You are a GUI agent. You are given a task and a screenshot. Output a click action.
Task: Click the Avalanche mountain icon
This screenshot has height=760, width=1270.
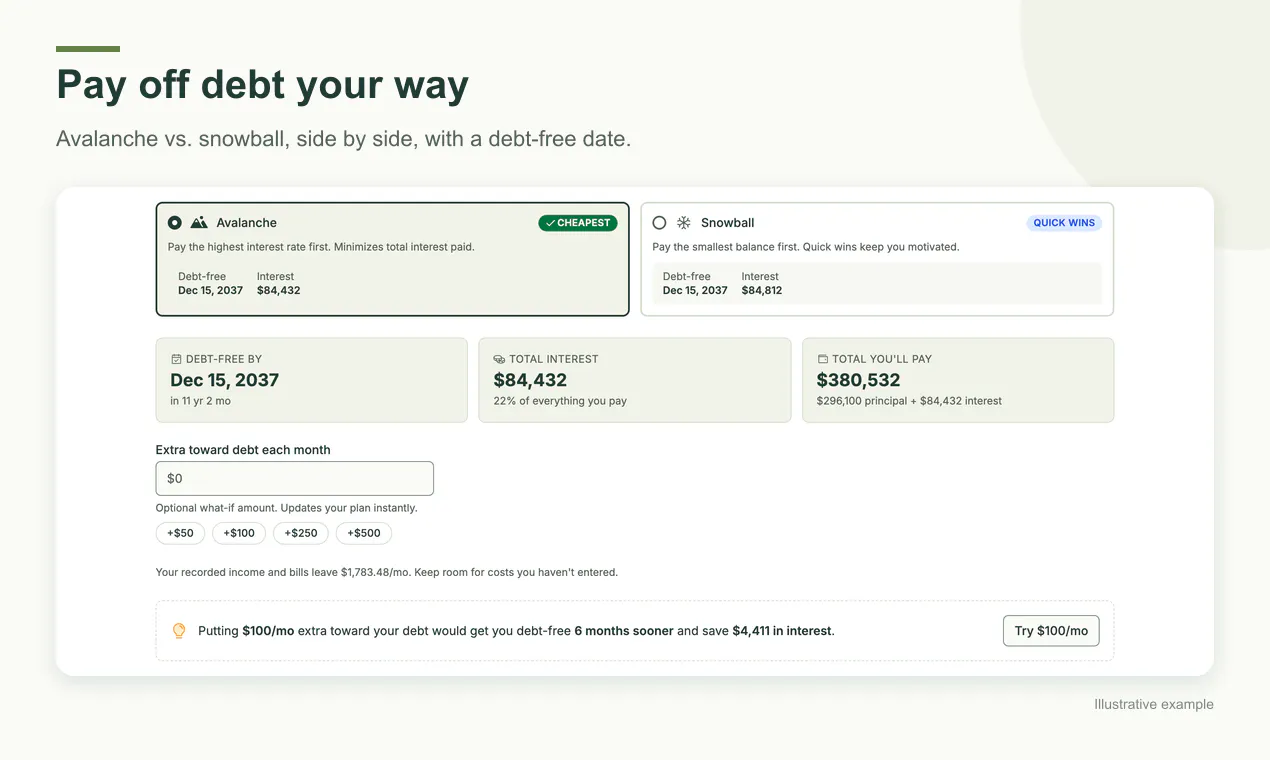199,223
